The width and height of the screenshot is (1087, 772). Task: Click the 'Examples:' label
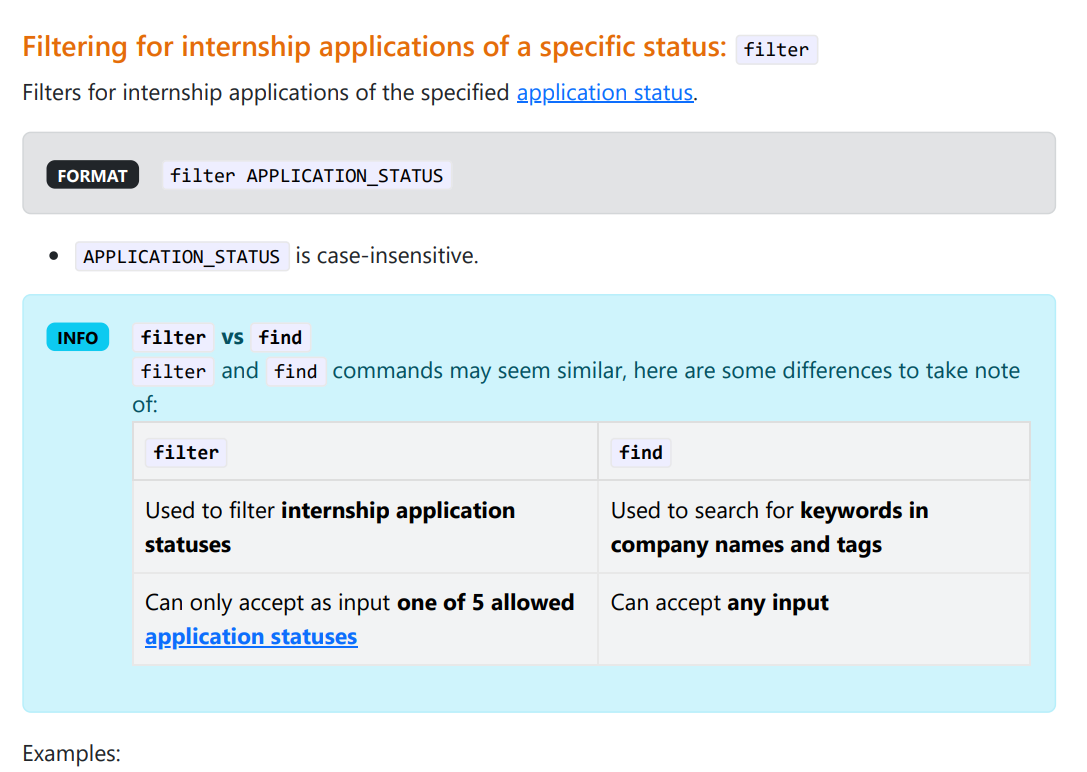point(71,753)
